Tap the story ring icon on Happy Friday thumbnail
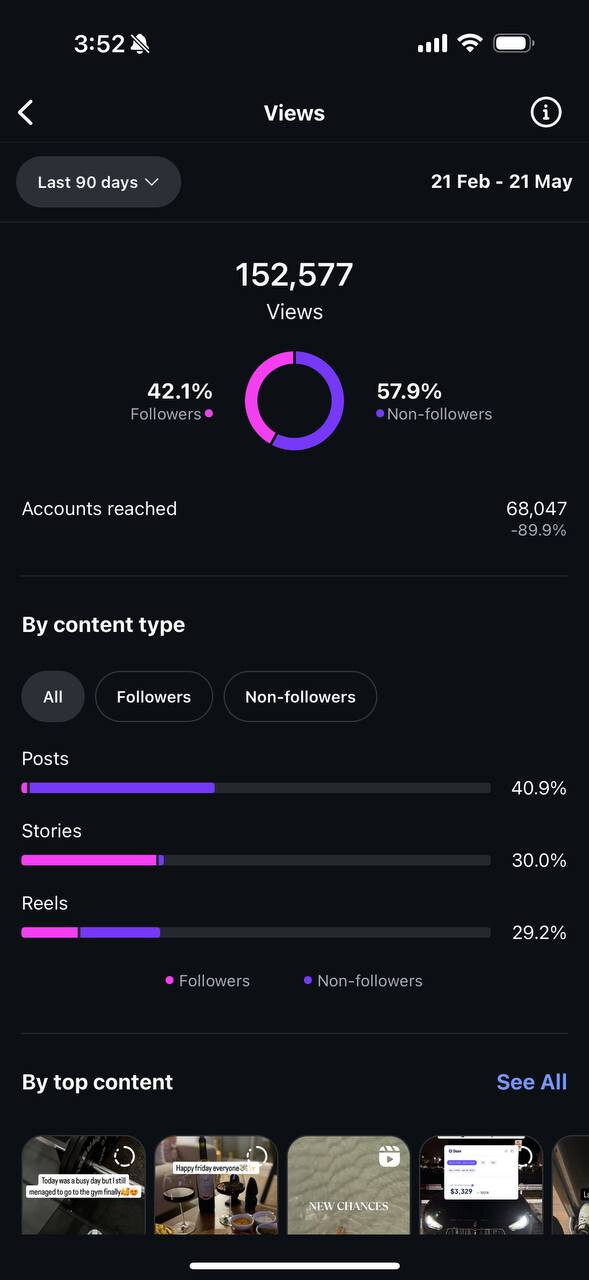Image resolution: width=589 pixels, height=1280 pixels. pos(257,1156)
